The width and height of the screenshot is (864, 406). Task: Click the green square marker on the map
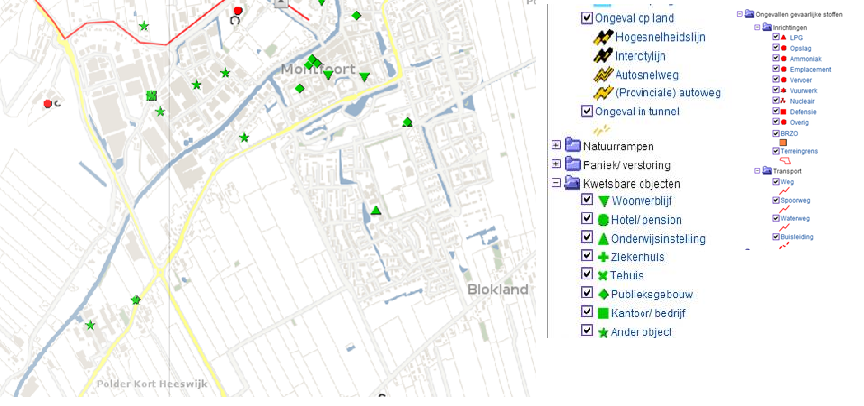[x=152, y=96]
